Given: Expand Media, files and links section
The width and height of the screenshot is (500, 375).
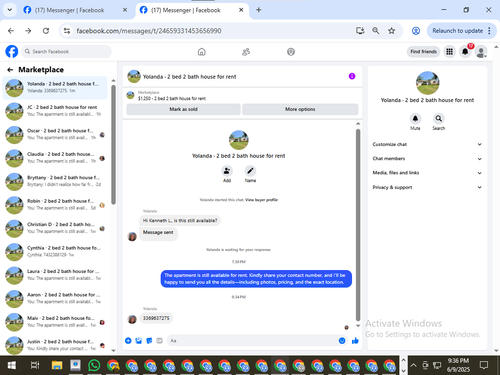Looking at the screenshot, I should (427, 173).
